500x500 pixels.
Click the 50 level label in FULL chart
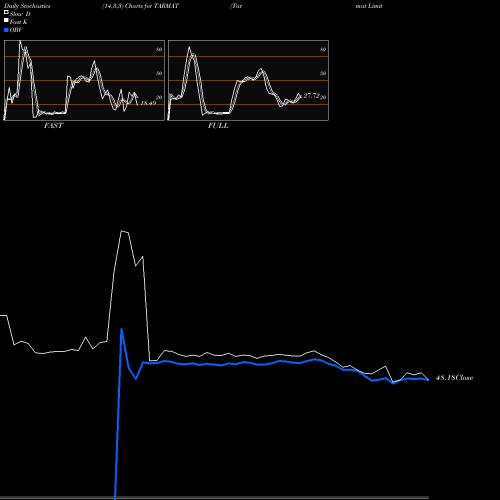coord(323,73)
